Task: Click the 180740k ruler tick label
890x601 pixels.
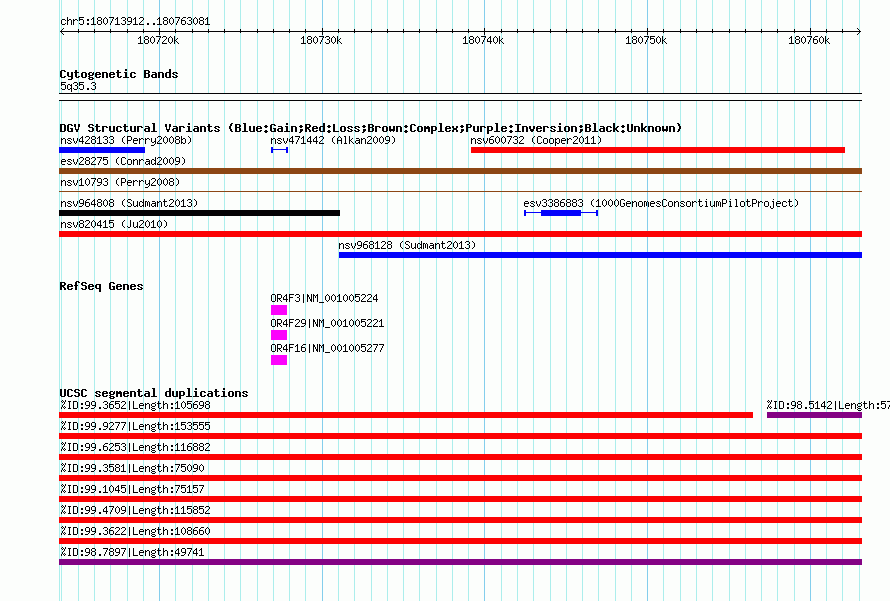Action: pyautogui.click(x=483, y=40)
